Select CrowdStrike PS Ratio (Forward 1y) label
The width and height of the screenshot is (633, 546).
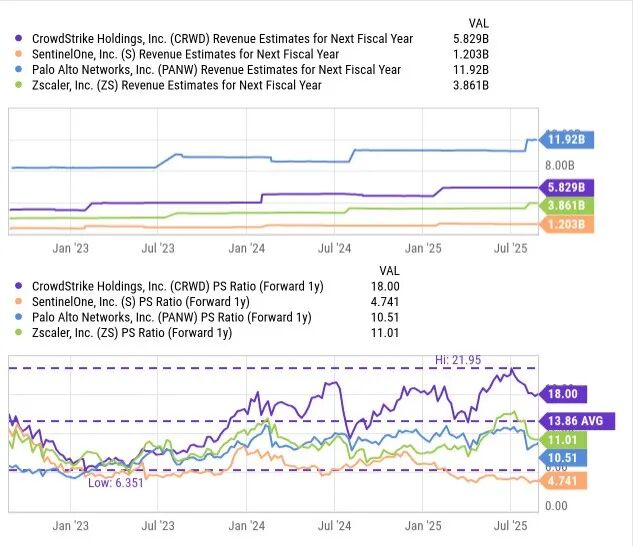[x=178, y=286]
